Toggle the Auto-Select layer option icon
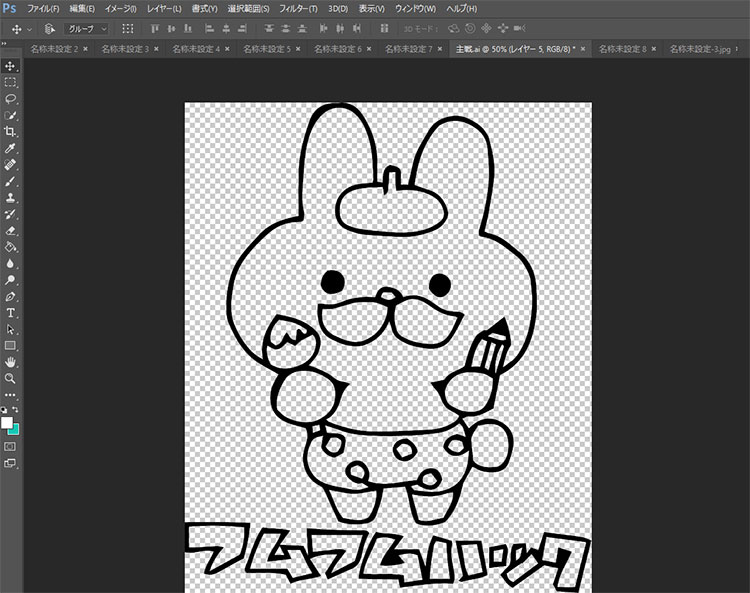This screenshot has width=750, height=593. pos(49,29)
